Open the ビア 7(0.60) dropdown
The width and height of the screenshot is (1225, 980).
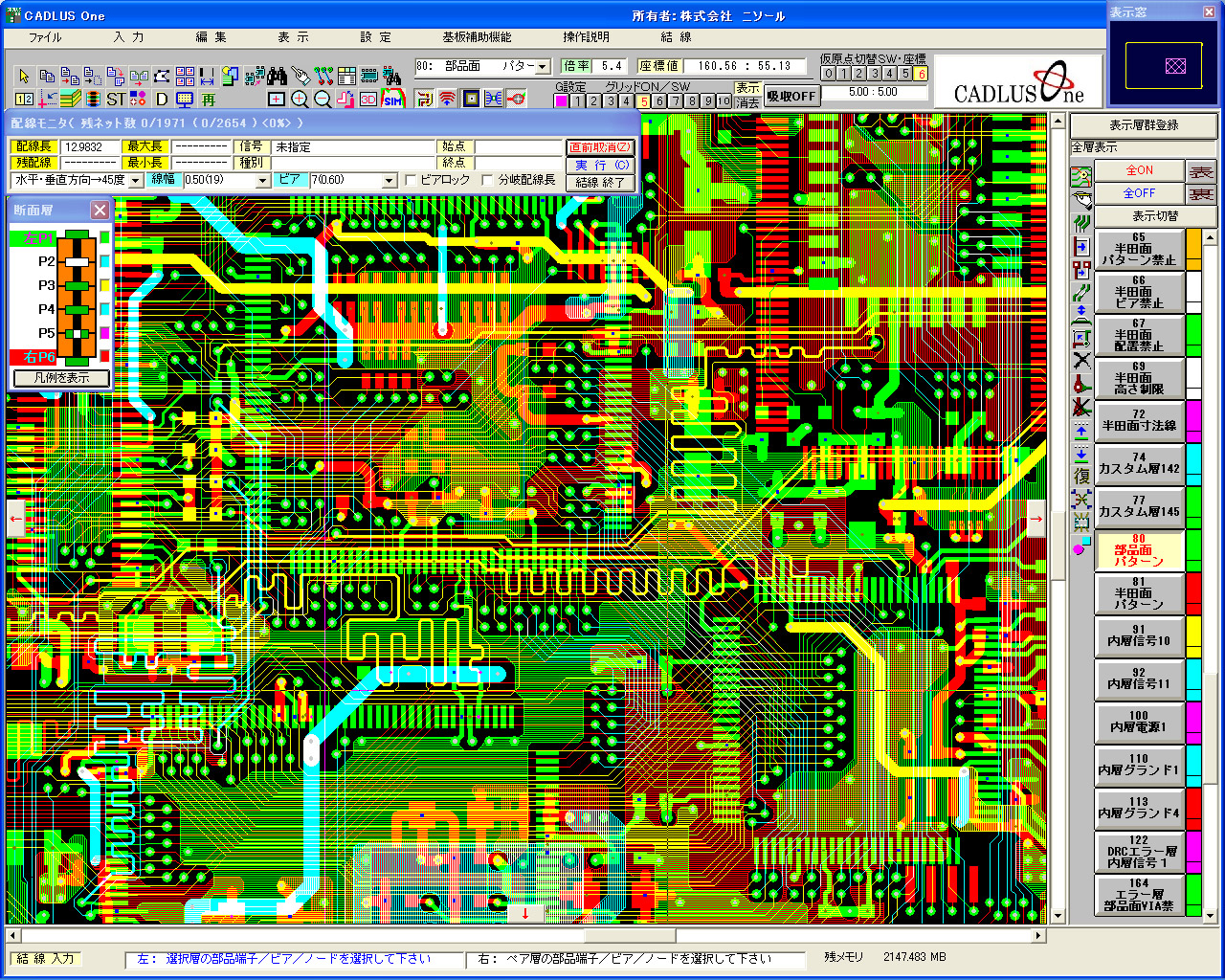pos(389,180)
